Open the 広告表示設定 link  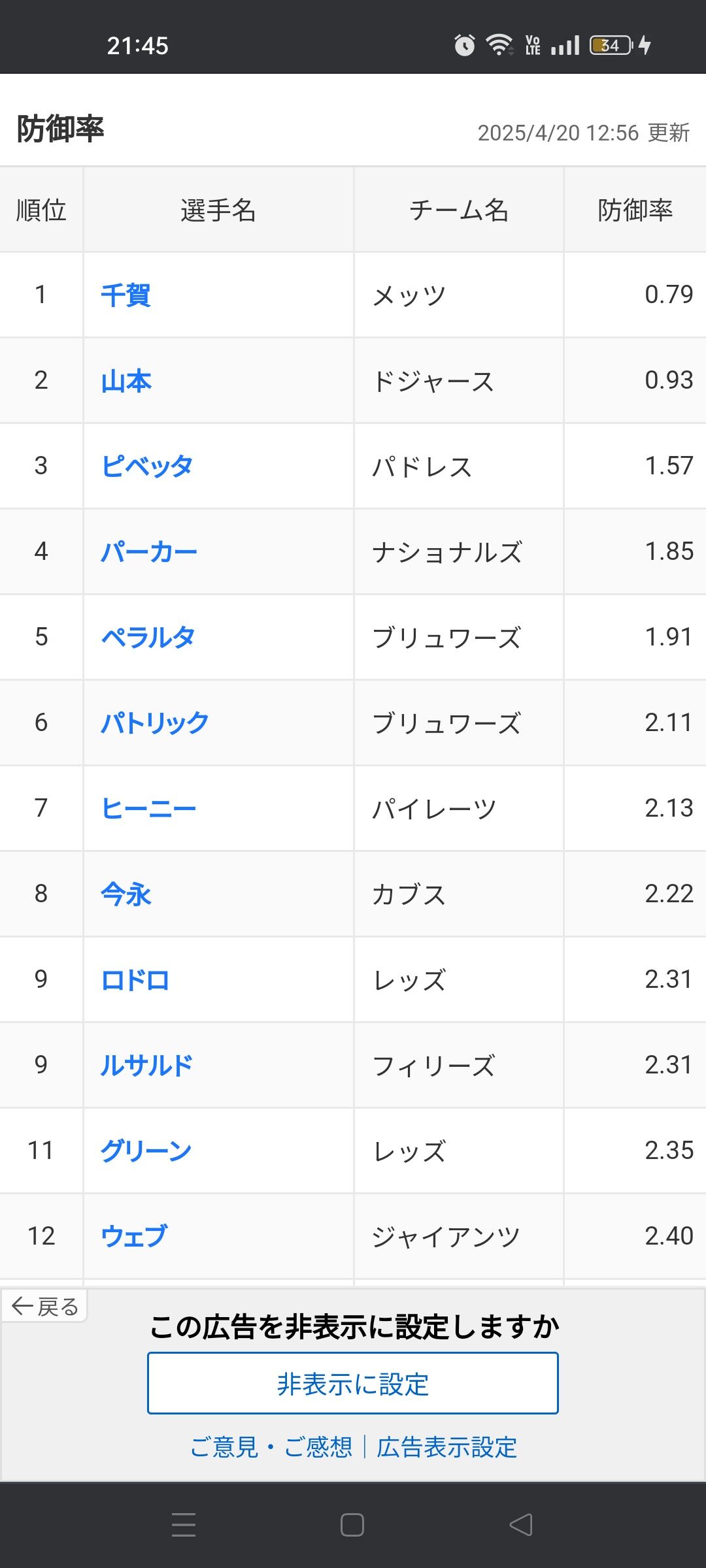[x=446, y=1447]
